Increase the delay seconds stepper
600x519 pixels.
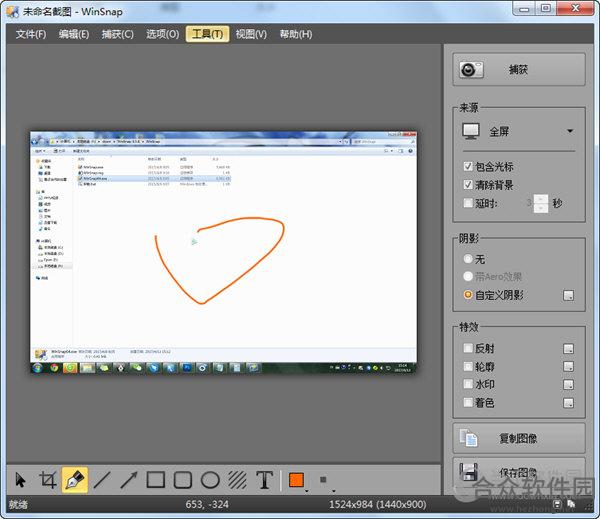pyautogui.click(x=541, y=199)
